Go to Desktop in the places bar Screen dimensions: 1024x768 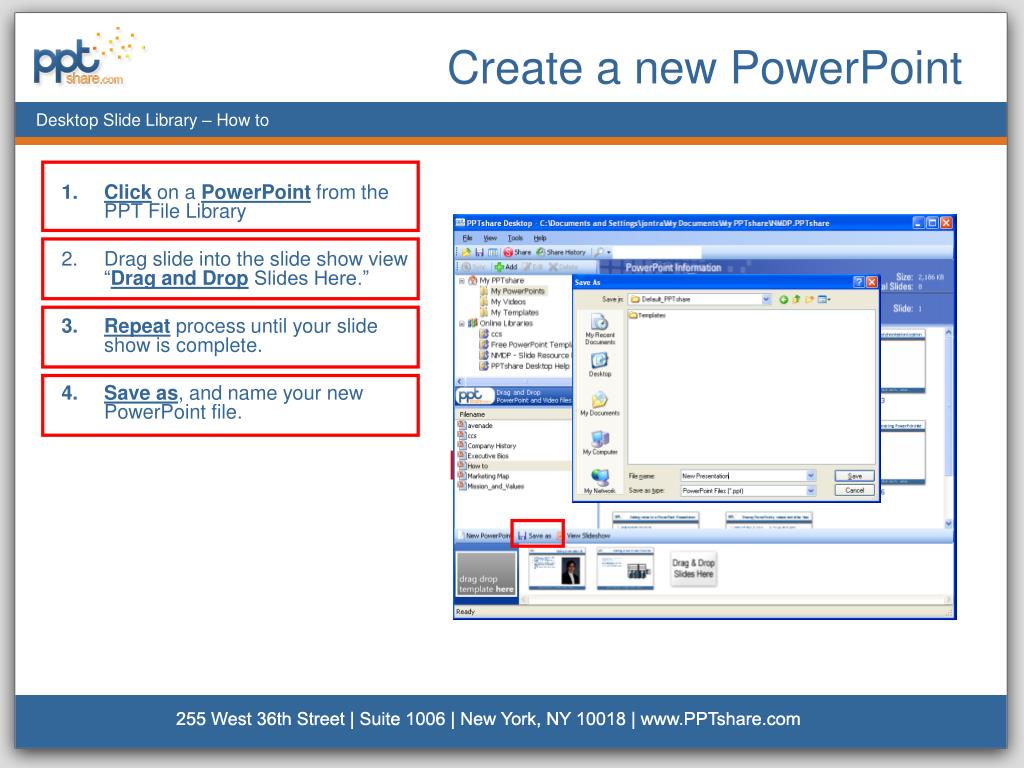(x=600, y=365)
